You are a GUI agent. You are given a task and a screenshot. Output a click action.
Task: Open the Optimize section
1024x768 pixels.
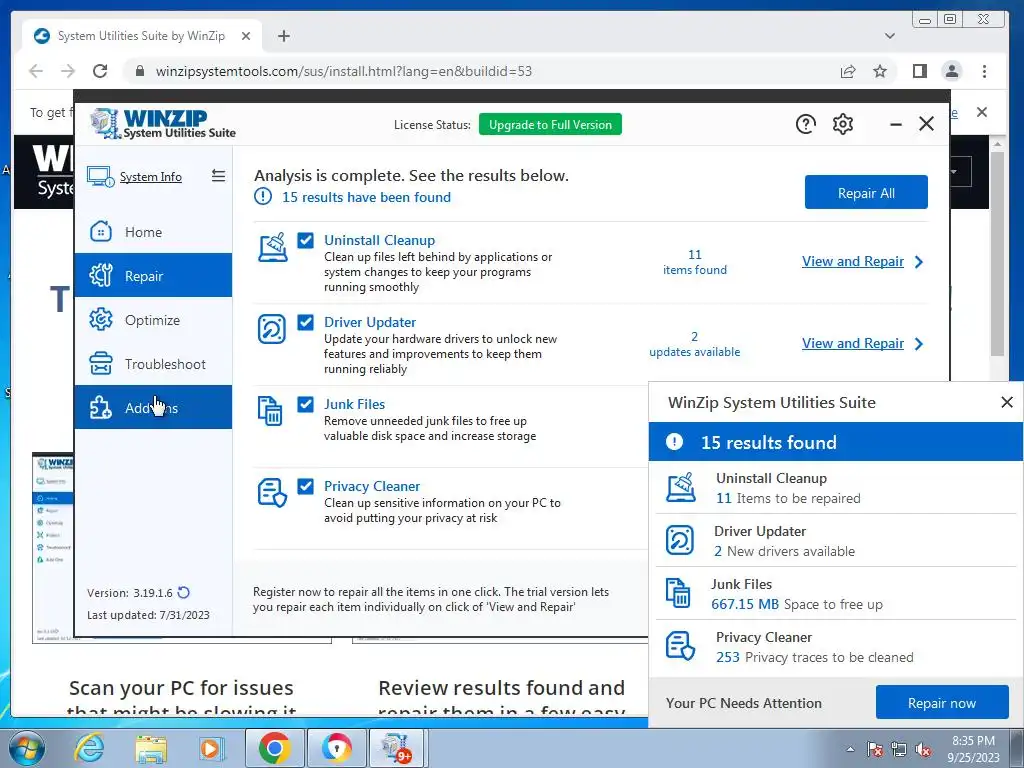[153, 320]
